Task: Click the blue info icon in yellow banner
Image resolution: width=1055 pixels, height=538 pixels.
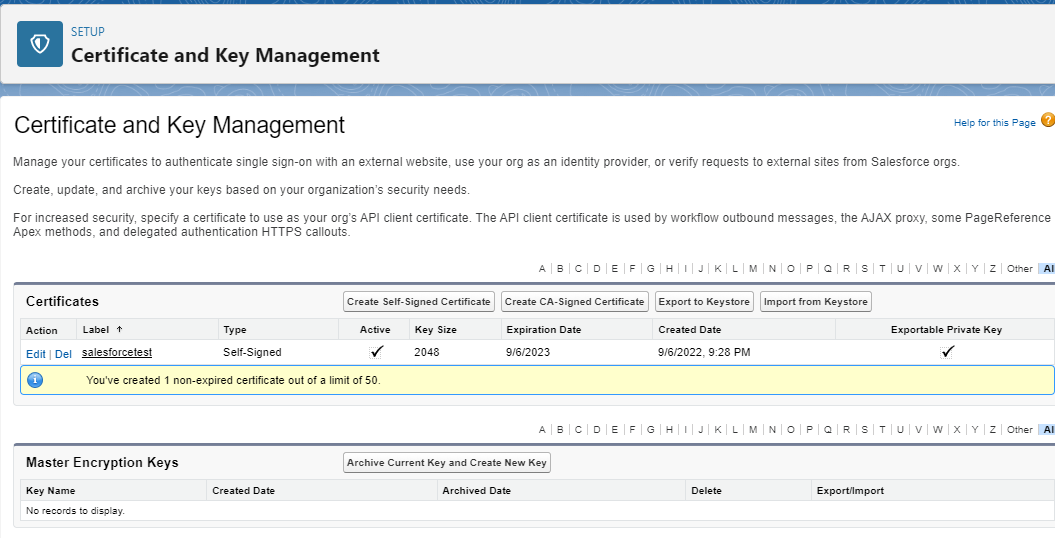Action: point(35,380)
